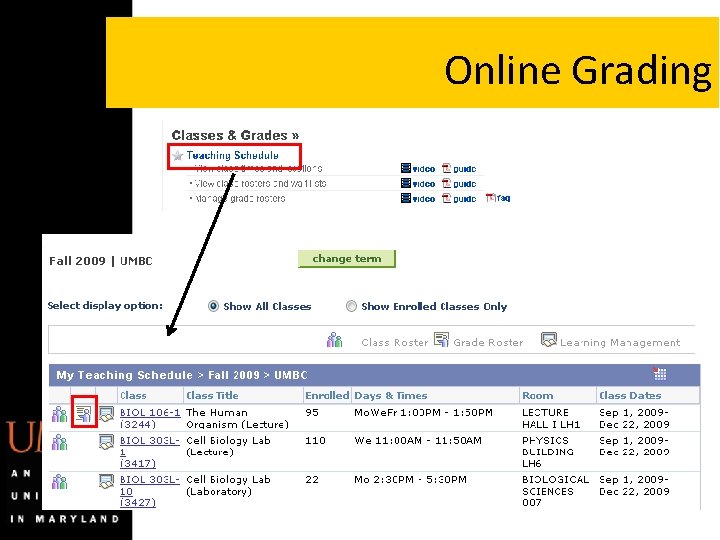The image size is (720, 540).
Task: Open class roster for Cell Biology Lab Laboratory
Action: (59, 482)
